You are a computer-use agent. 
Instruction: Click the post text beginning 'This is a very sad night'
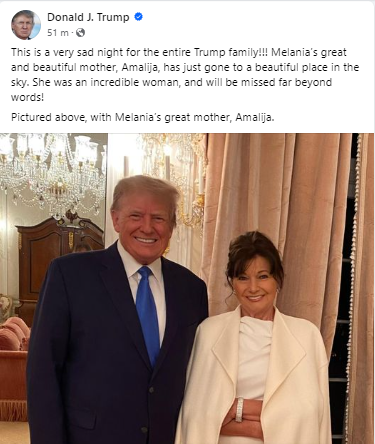[x=185, y=75]
